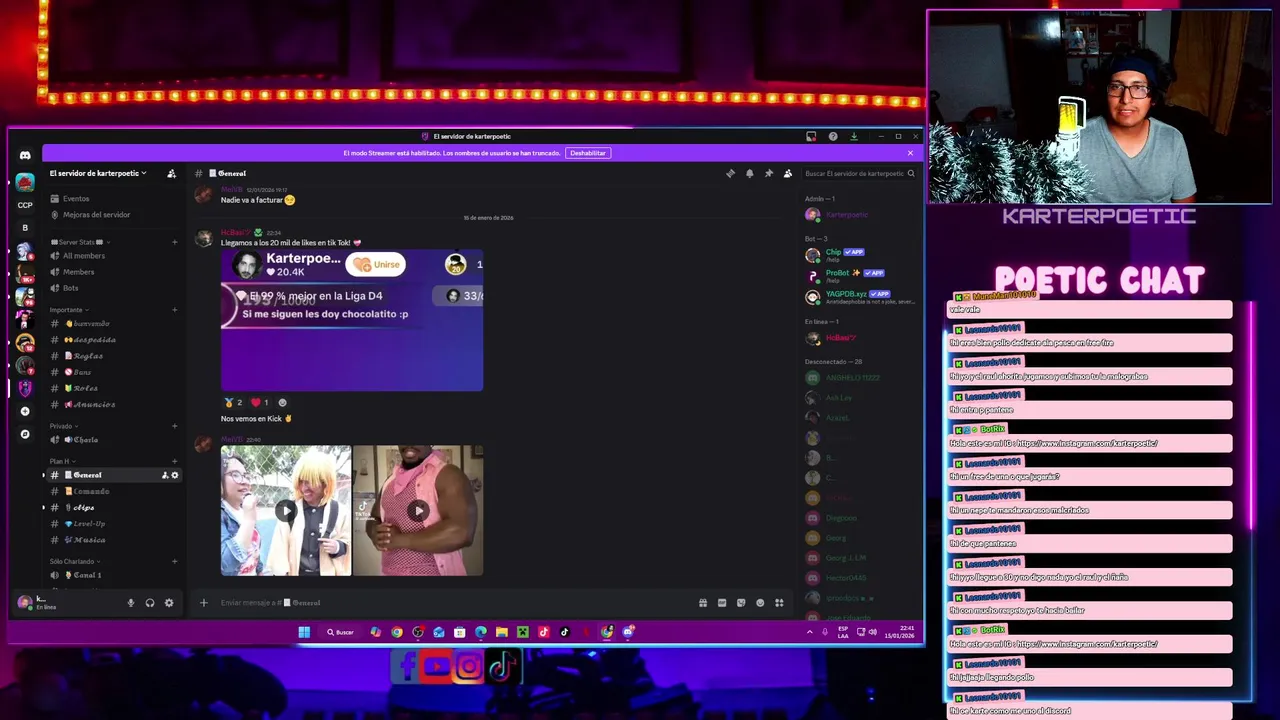Open Discord direct messages home icon

(25, 155)
